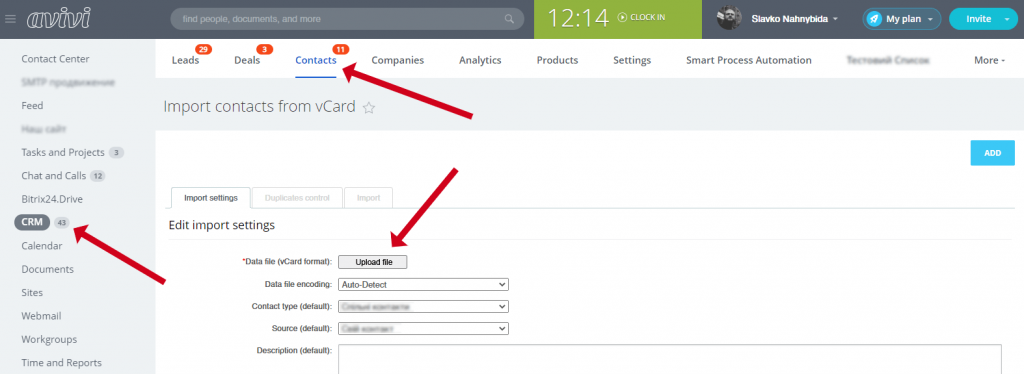Expand the More menu

pos(989,60)
